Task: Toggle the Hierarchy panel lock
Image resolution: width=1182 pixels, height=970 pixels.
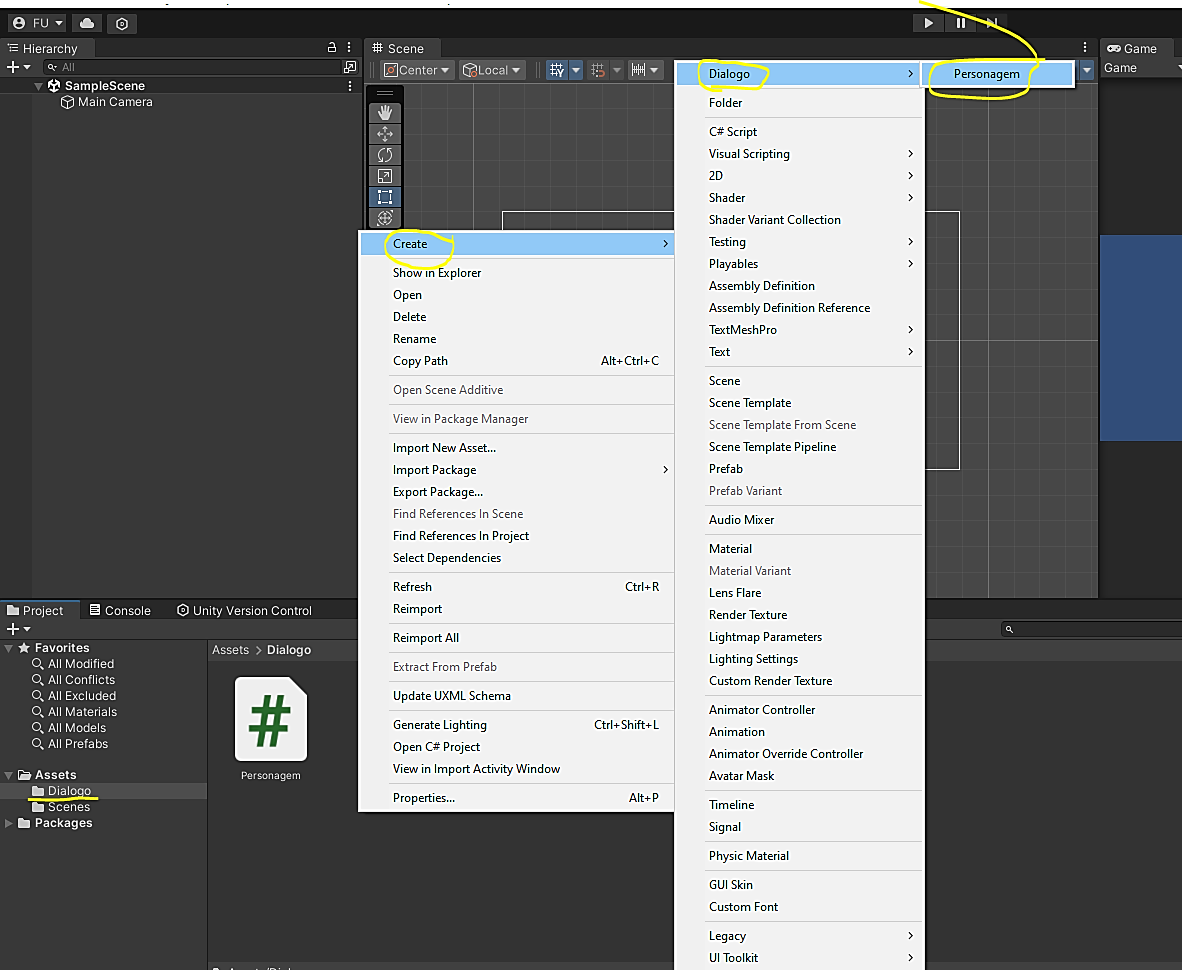Action: click(332, 47)
